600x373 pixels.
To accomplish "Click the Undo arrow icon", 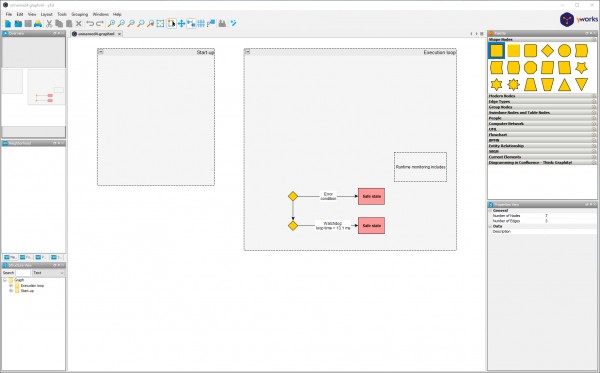I will (90, 24).
